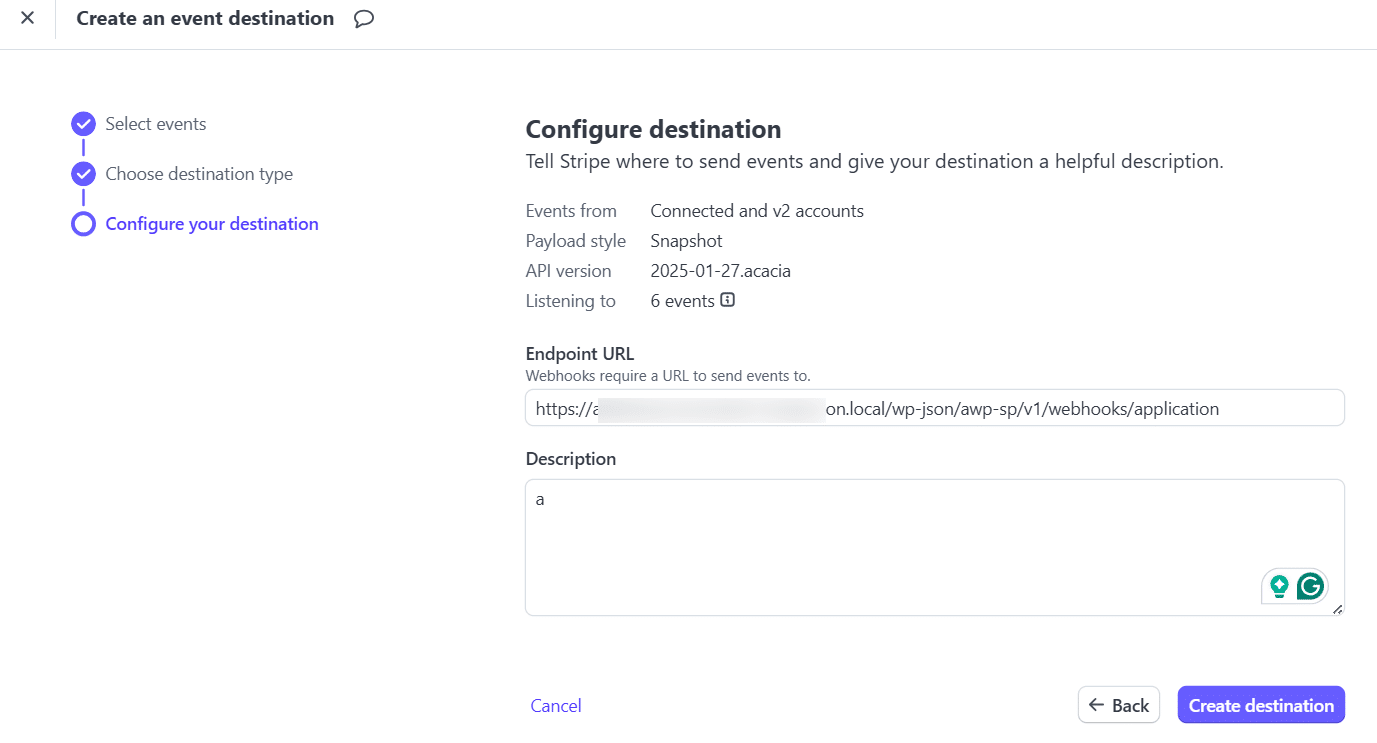This screenshot has height=743, width=1377.
Task: Focus the Endpoint URL field
Action: tap(934, 408)
